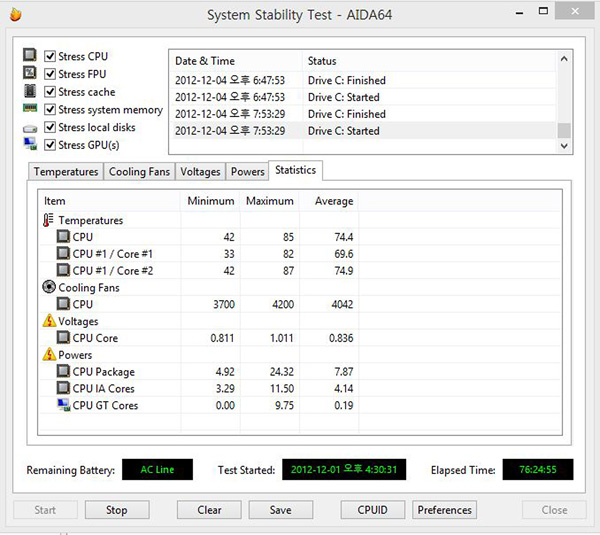Click the log scrollbar down arrow
600x535 pixels.
click(x=564, y=146)
